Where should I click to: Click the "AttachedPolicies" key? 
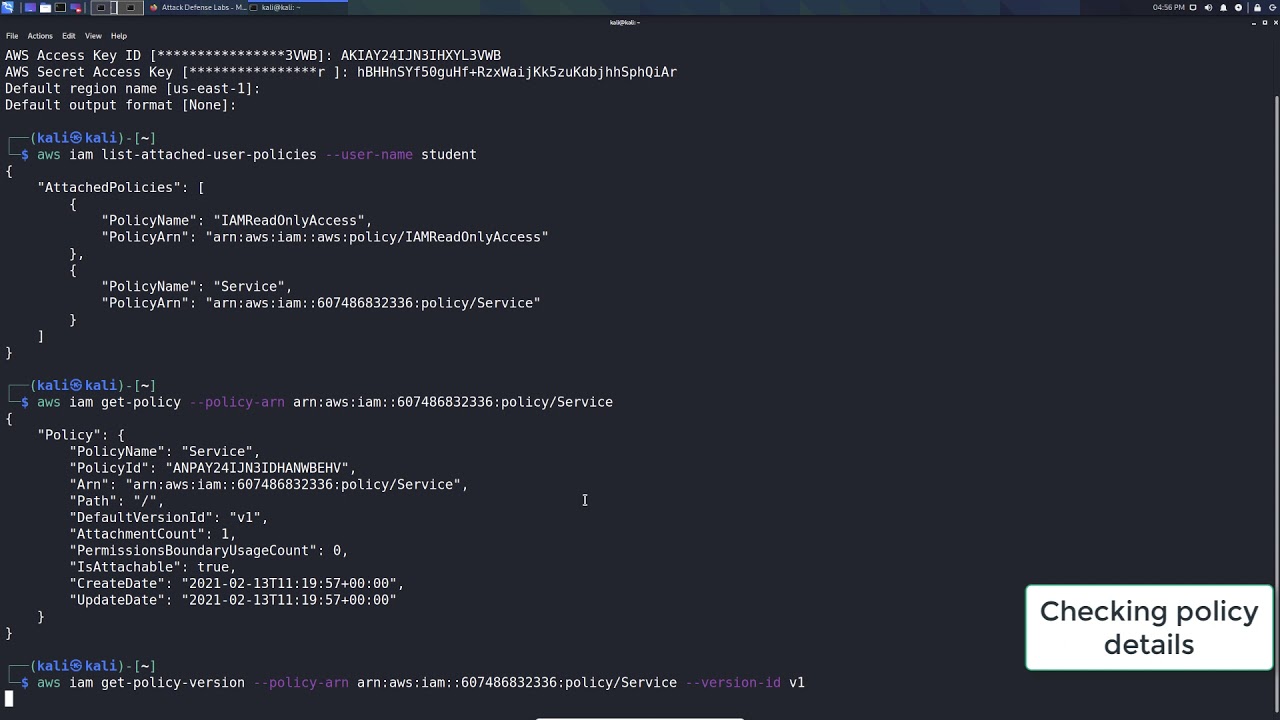pos(109,187)
